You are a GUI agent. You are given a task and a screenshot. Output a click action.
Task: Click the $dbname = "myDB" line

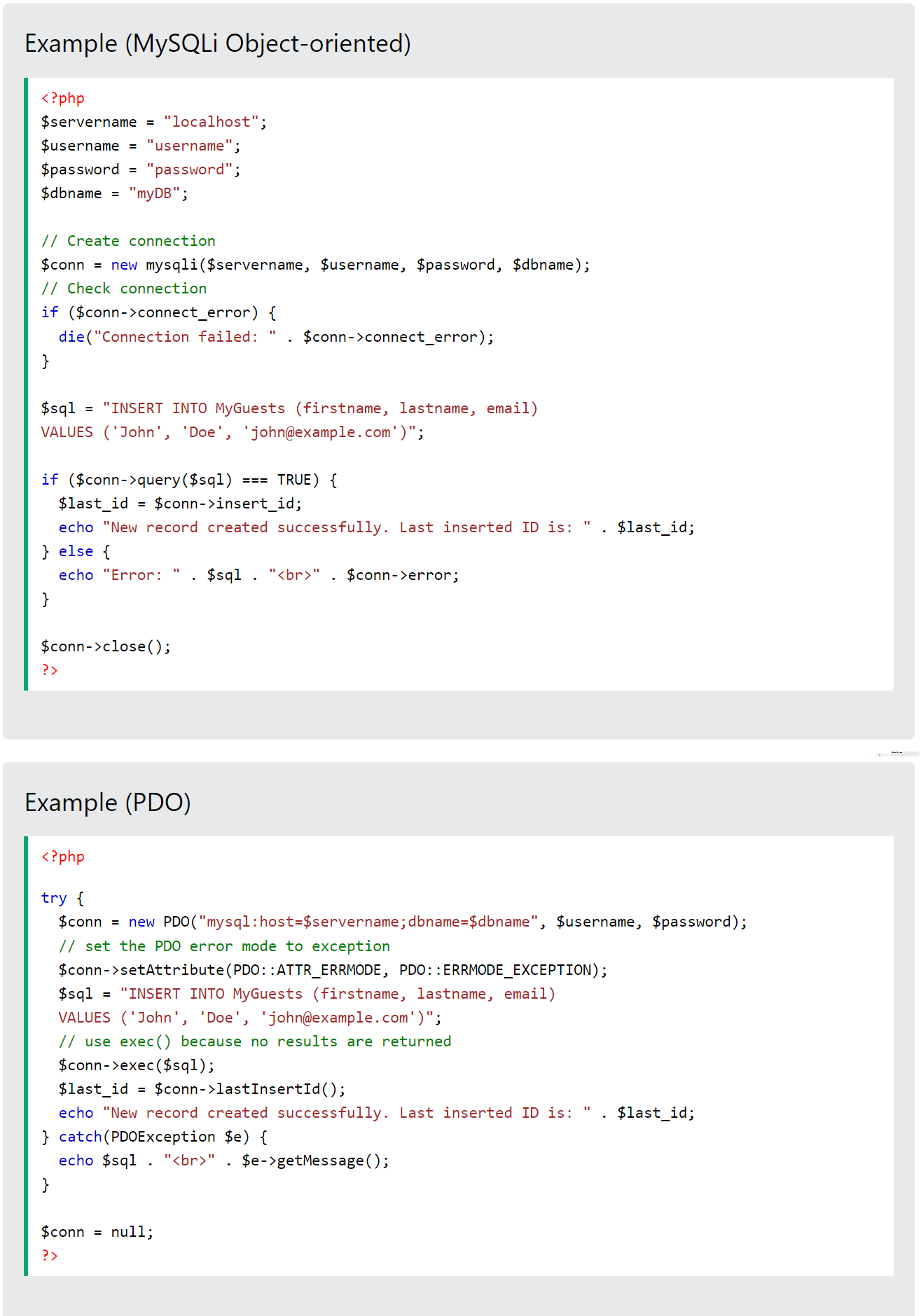click(x=114, y=193)
